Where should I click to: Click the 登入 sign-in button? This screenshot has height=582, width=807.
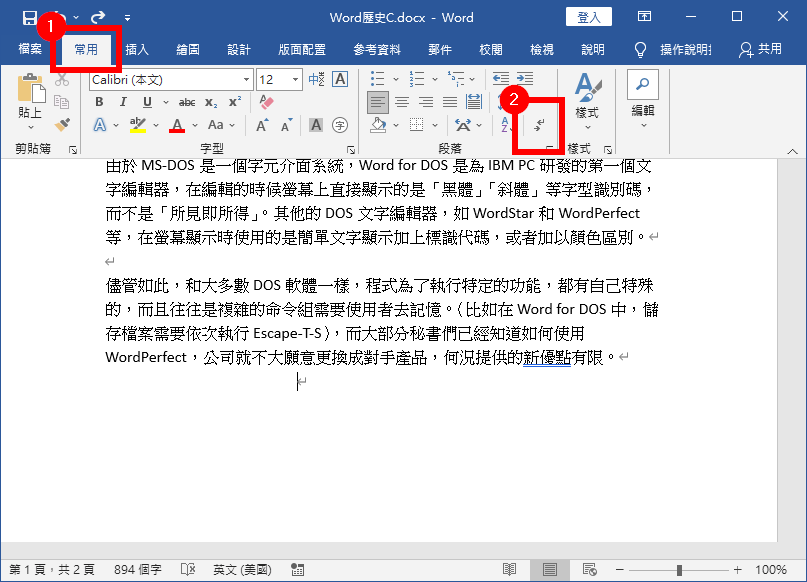click(589, 17)
